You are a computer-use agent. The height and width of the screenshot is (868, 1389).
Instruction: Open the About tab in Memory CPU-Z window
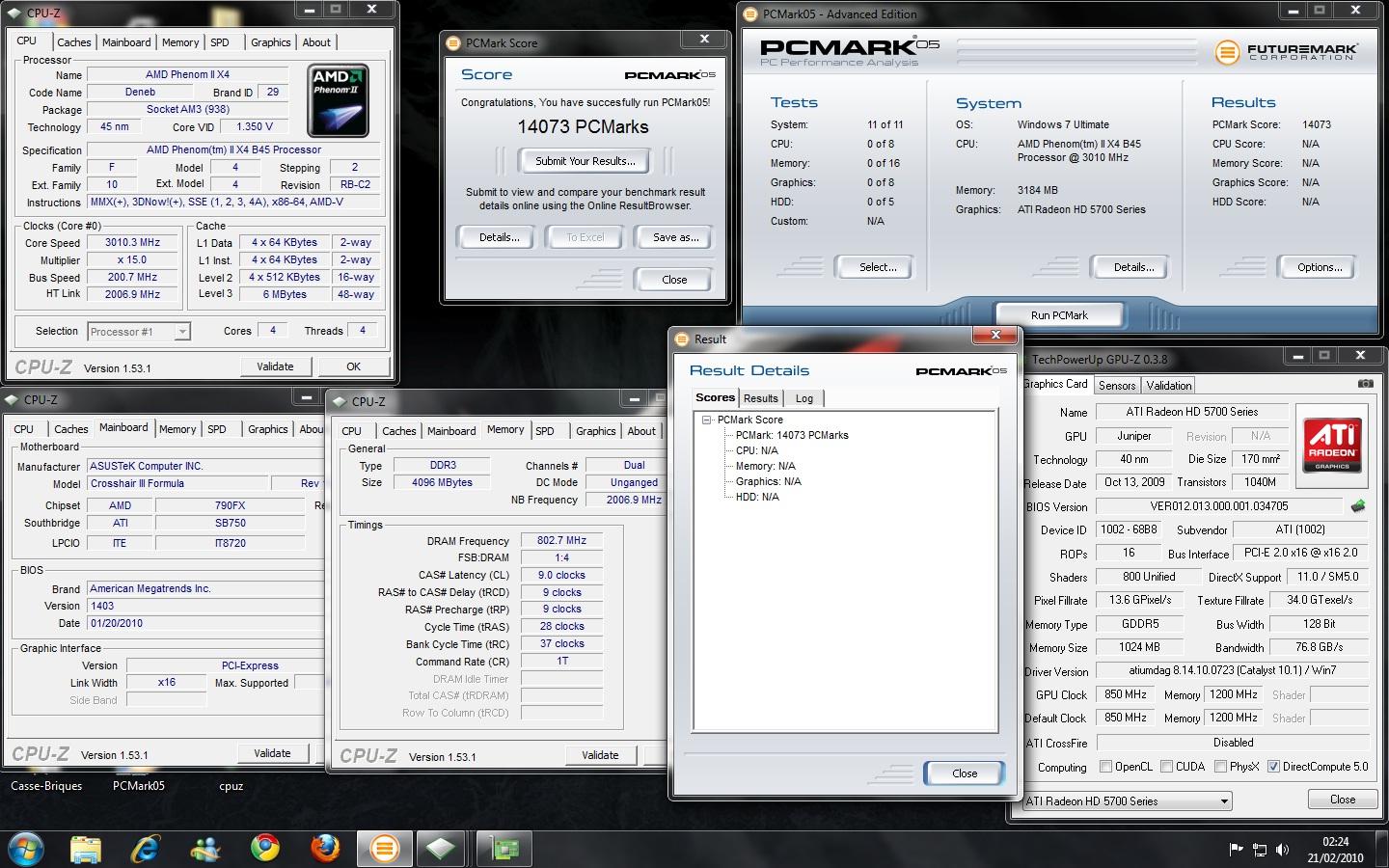tap(641, 431)
